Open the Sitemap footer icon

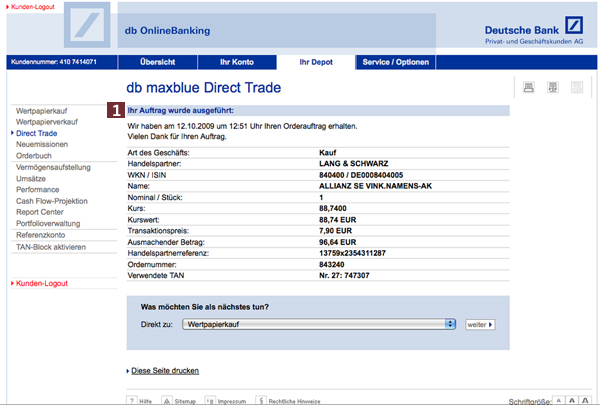pos(167,399)
